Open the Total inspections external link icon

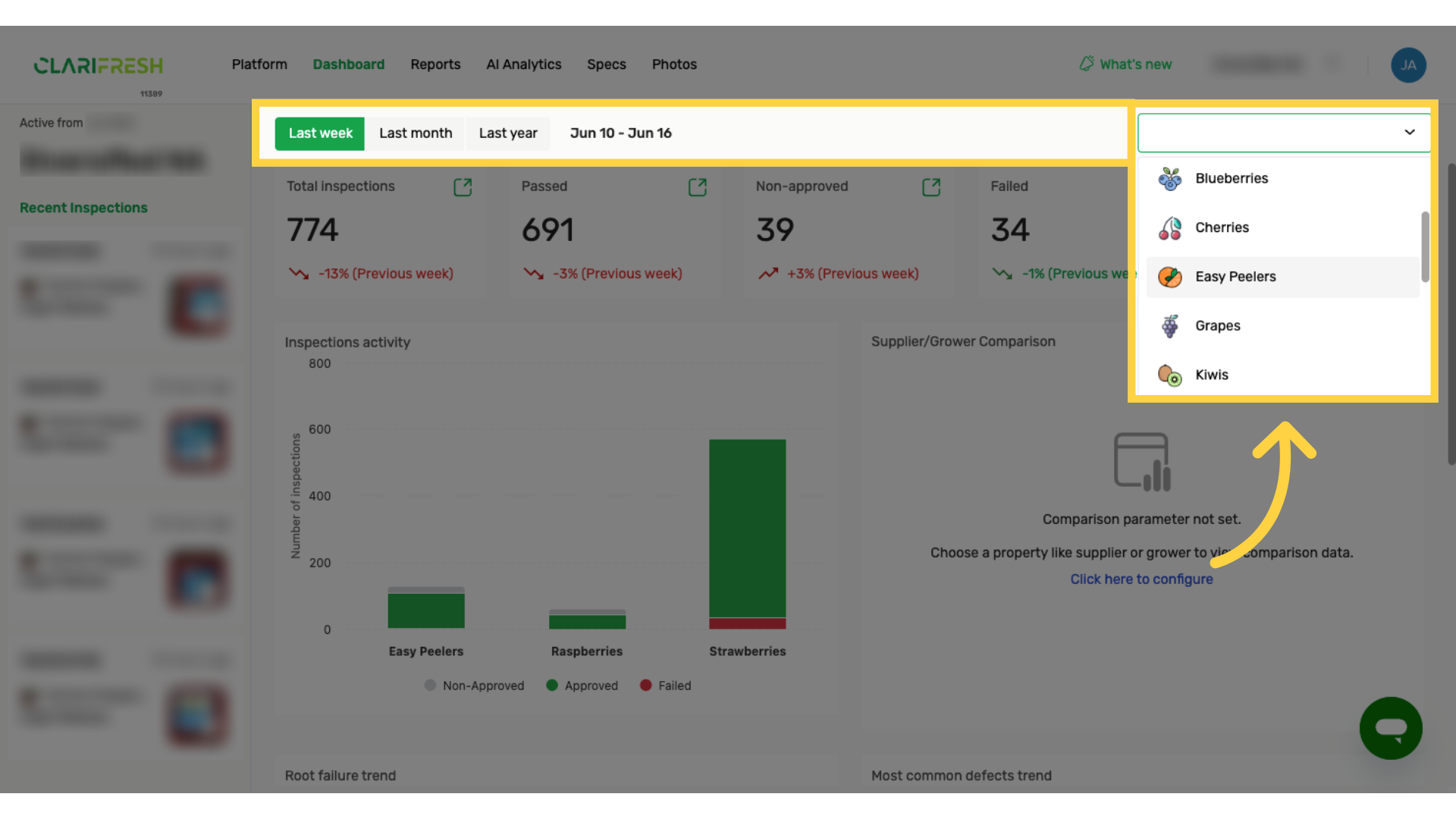463,187
